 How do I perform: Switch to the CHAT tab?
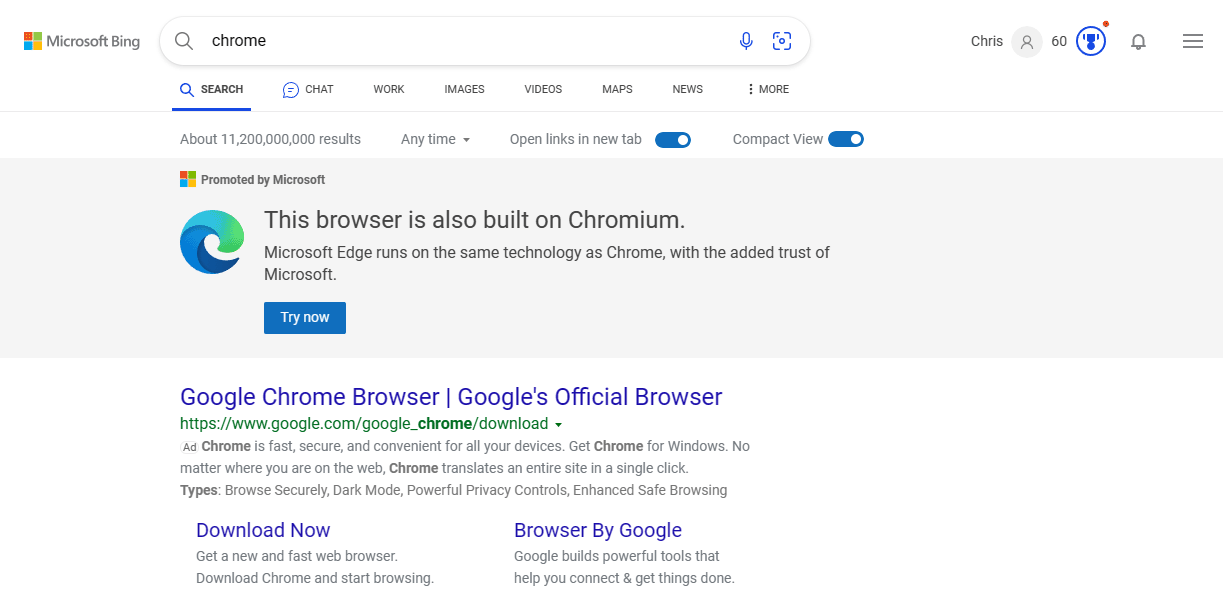coord(308,89)
